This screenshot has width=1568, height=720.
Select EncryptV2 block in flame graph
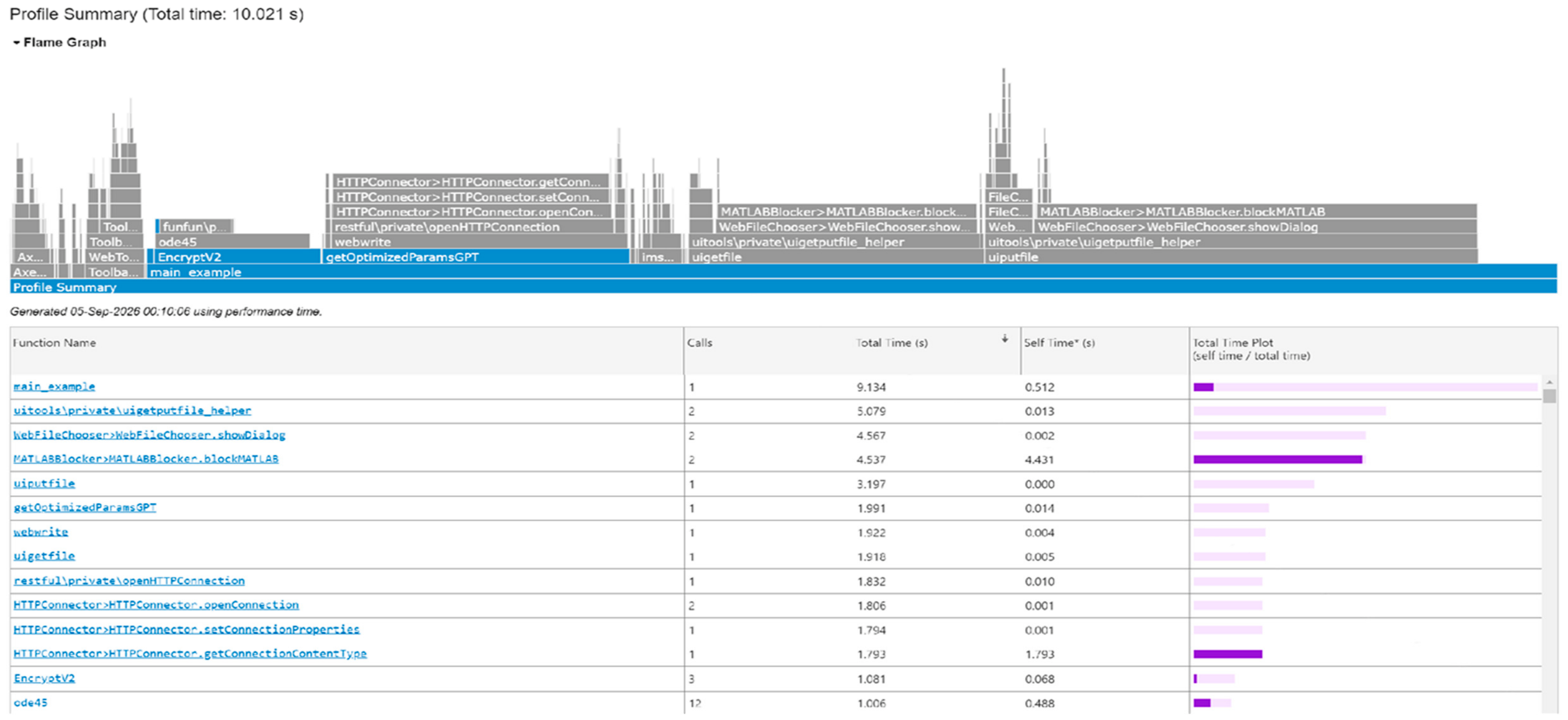[x=238, y=257]
